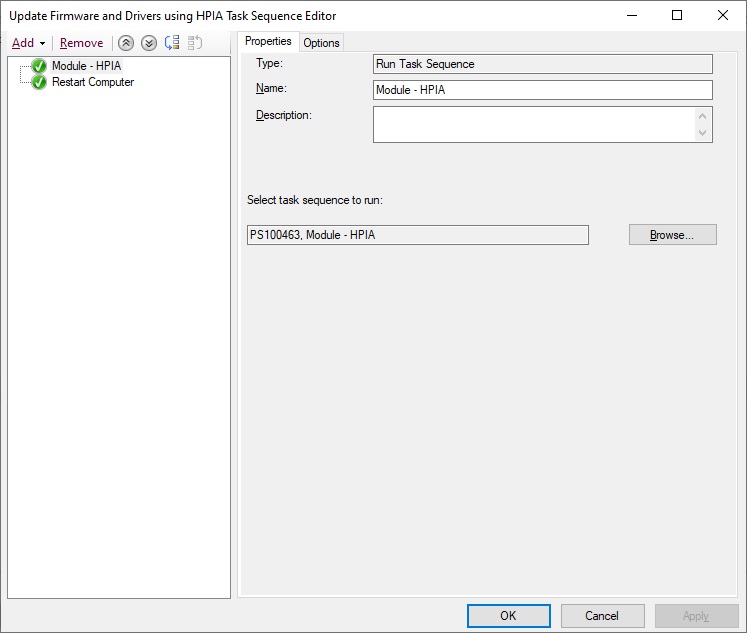
Task: Click into the Description text box
Action: 534,125
